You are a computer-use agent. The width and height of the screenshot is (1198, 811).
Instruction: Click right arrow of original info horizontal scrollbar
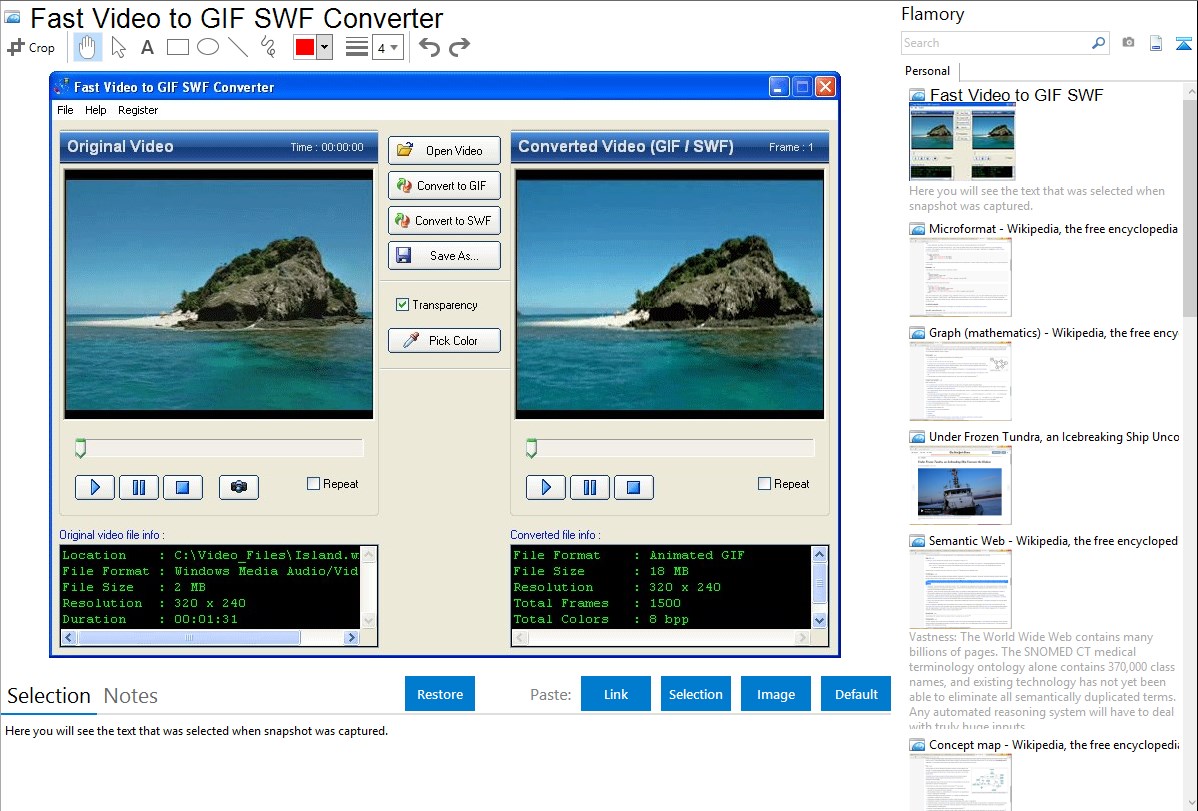[351, 637]
